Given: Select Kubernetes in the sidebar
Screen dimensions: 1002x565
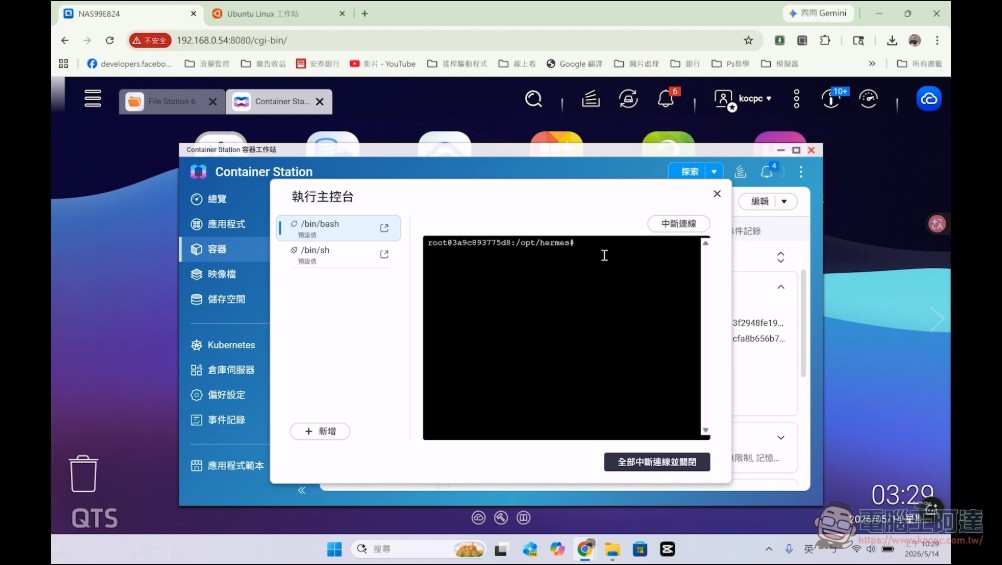Looking at the screenshot, I should (224, 344).
